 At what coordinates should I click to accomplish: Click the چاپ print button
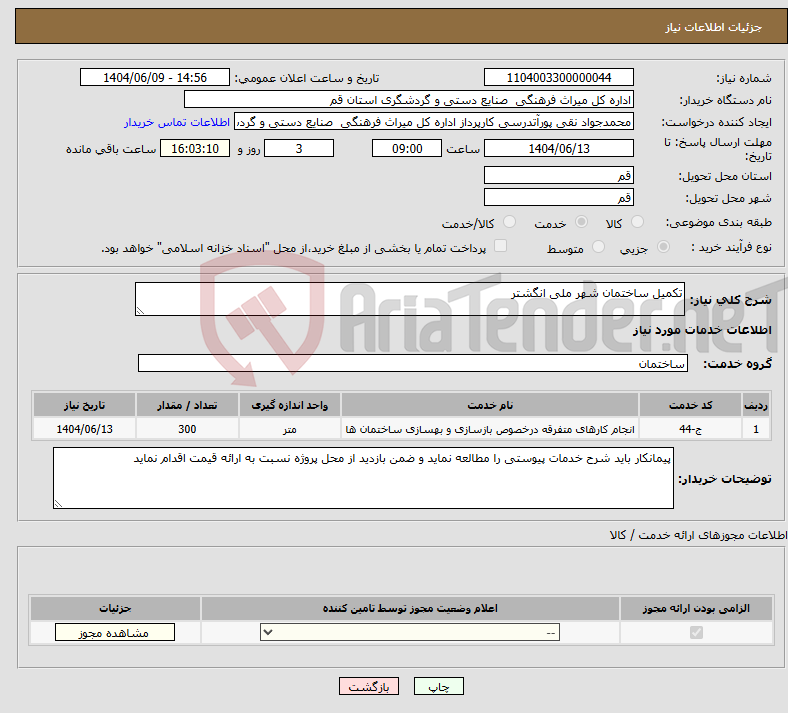coord(439,686)
